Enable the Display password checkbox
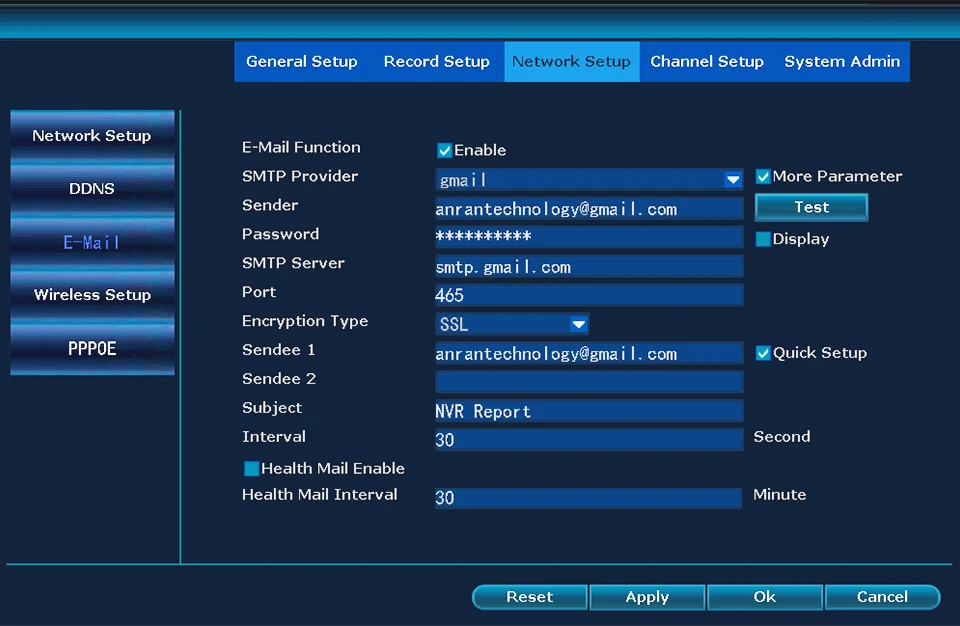The width and height of the screenshot is (960, 626). click(763, 240)
